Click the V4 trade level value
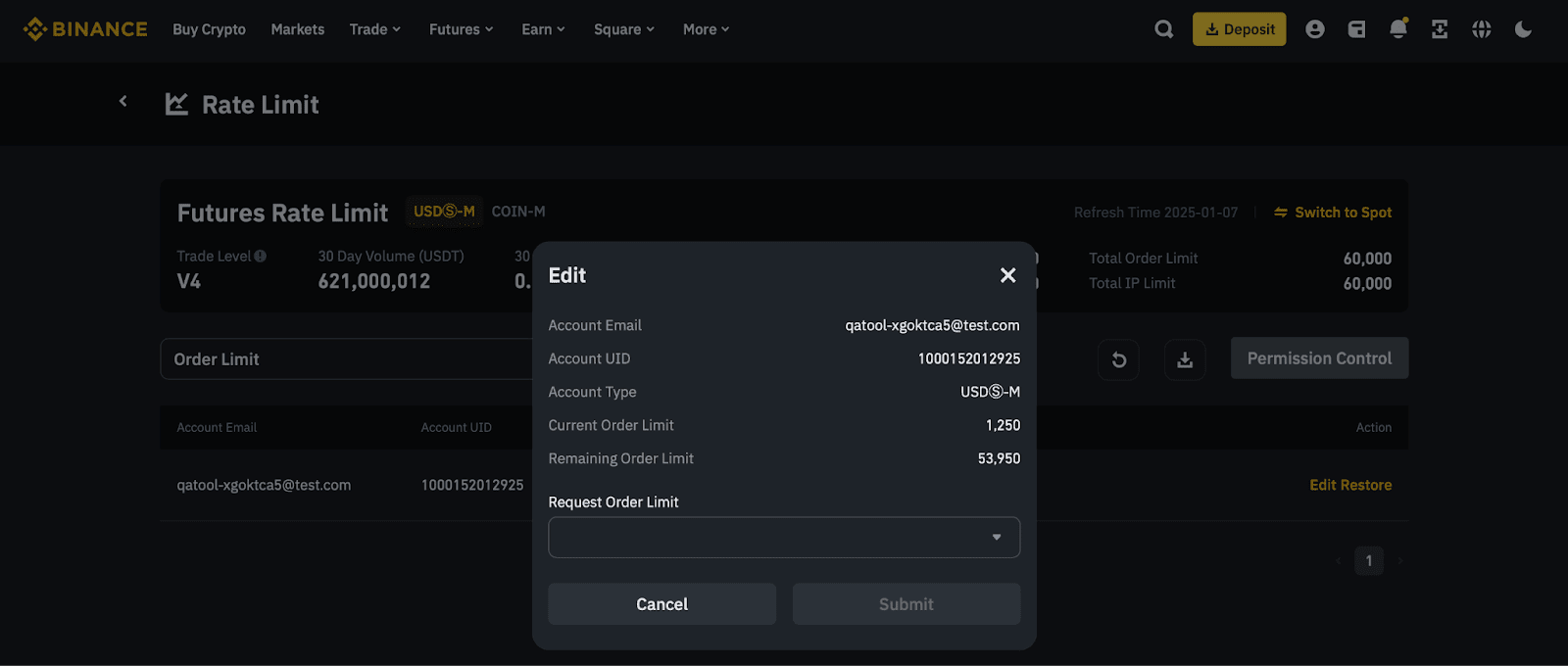Image resolution: width=1568 pixels, height=666 pixels. pyautogui.click(x=189, y=281)
